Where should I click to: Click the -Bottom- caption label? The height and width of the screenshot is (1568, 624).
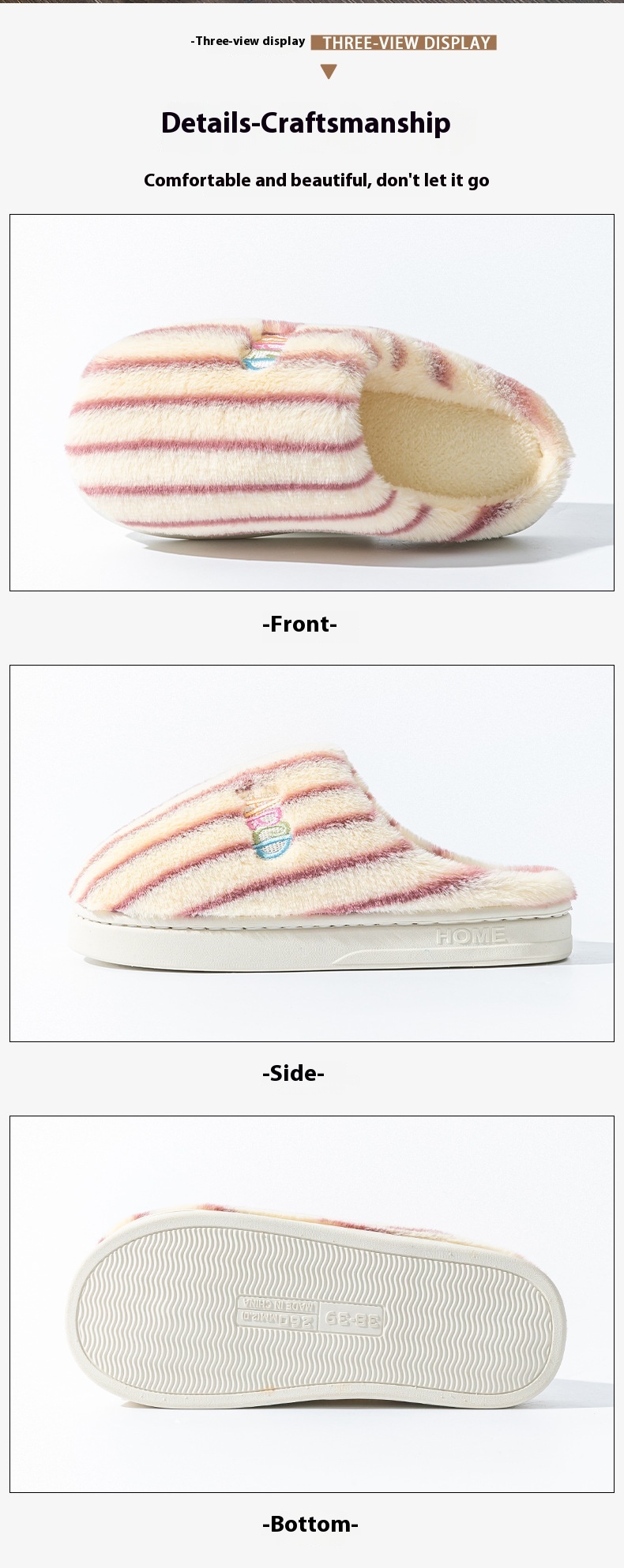coord(310,1525)
